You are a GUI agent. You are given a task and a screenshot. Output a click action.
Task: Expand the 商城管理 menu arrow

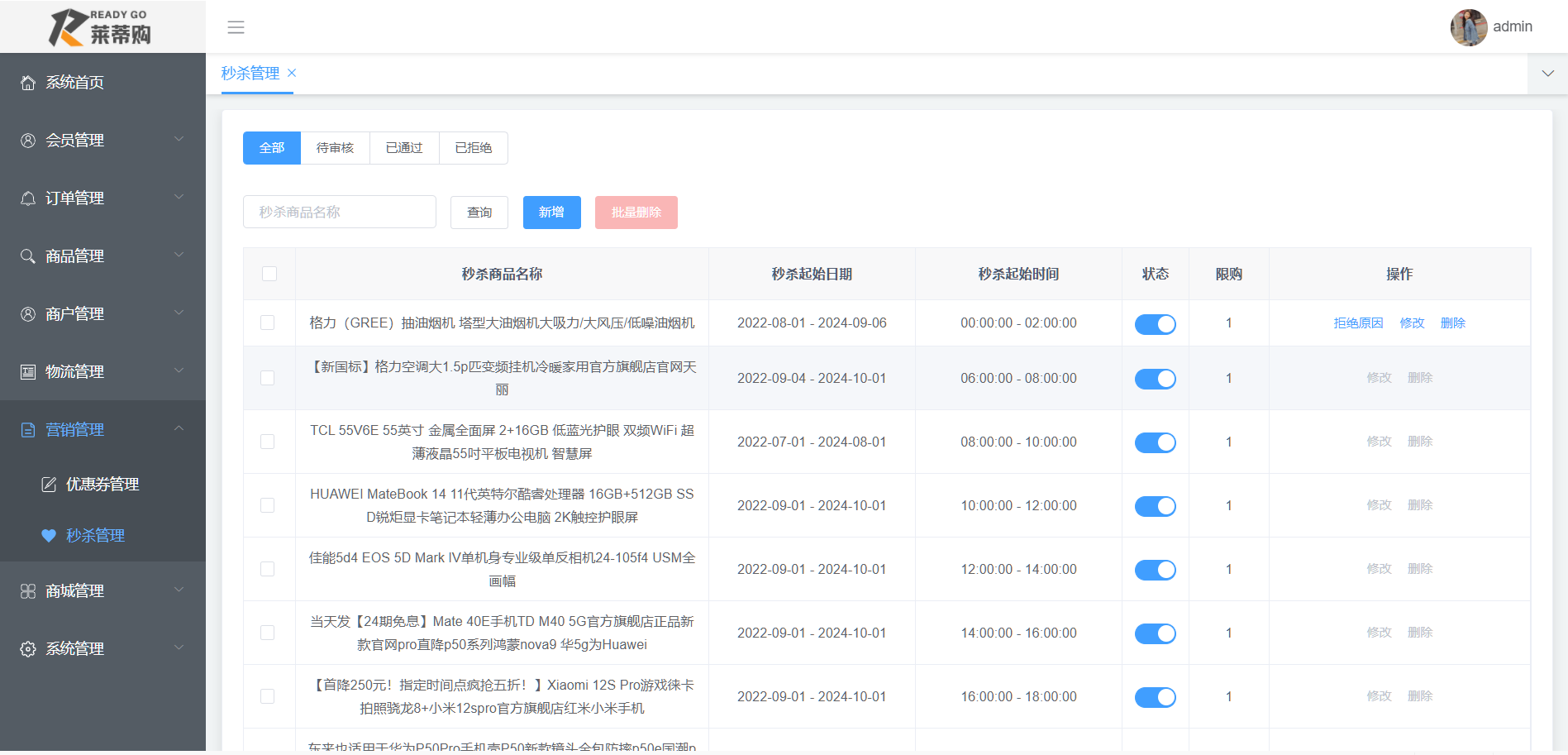(x=179, y=590)
